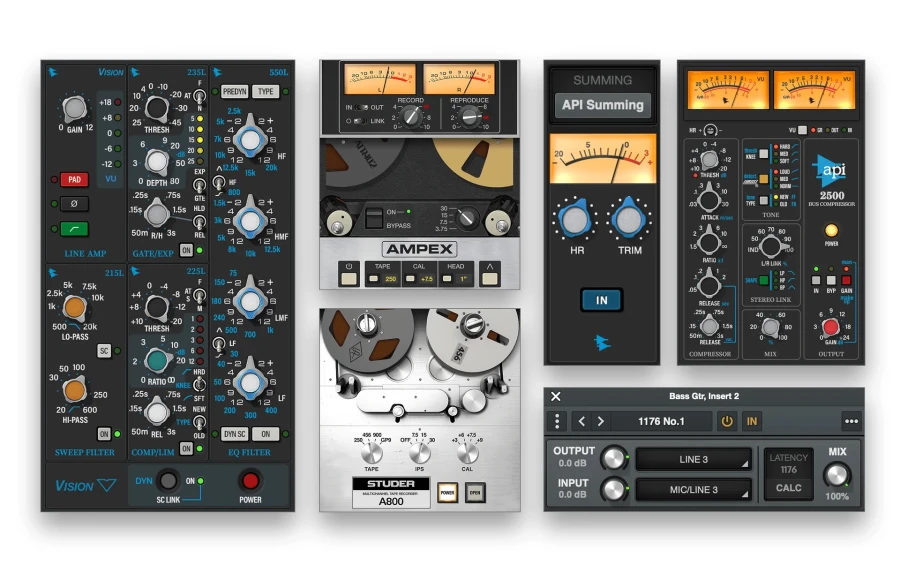900x573 pixels.
Task: Click the Ampex RECORD level knob
Action: [x=411, y=117]
